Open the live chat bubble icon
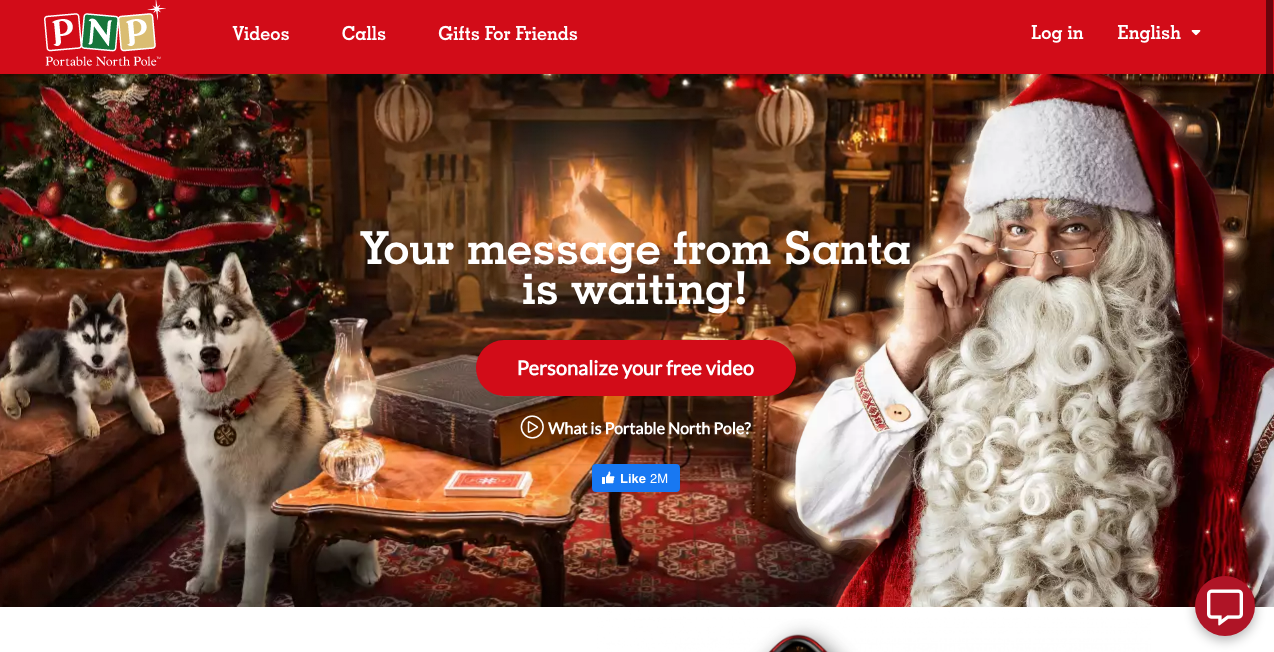The height and width of the screenshot is (652, 1274). (x=1225, y=606)
